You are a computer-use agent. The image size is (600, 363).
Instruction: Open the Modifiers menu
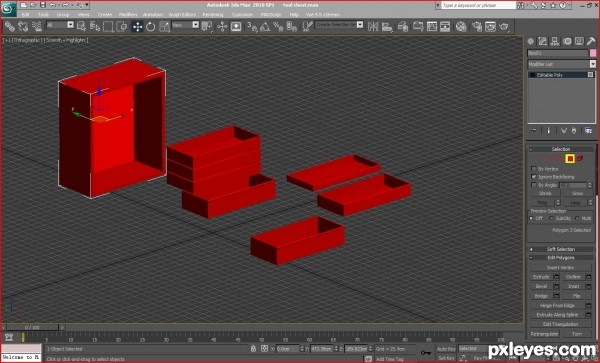[128, 15]
